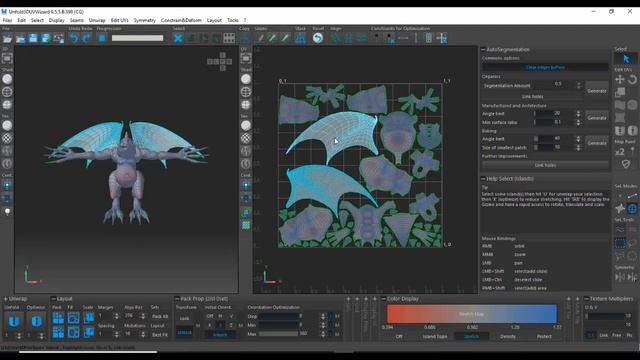Click the x2 Map Paint icon

click(x=620, y=151)
